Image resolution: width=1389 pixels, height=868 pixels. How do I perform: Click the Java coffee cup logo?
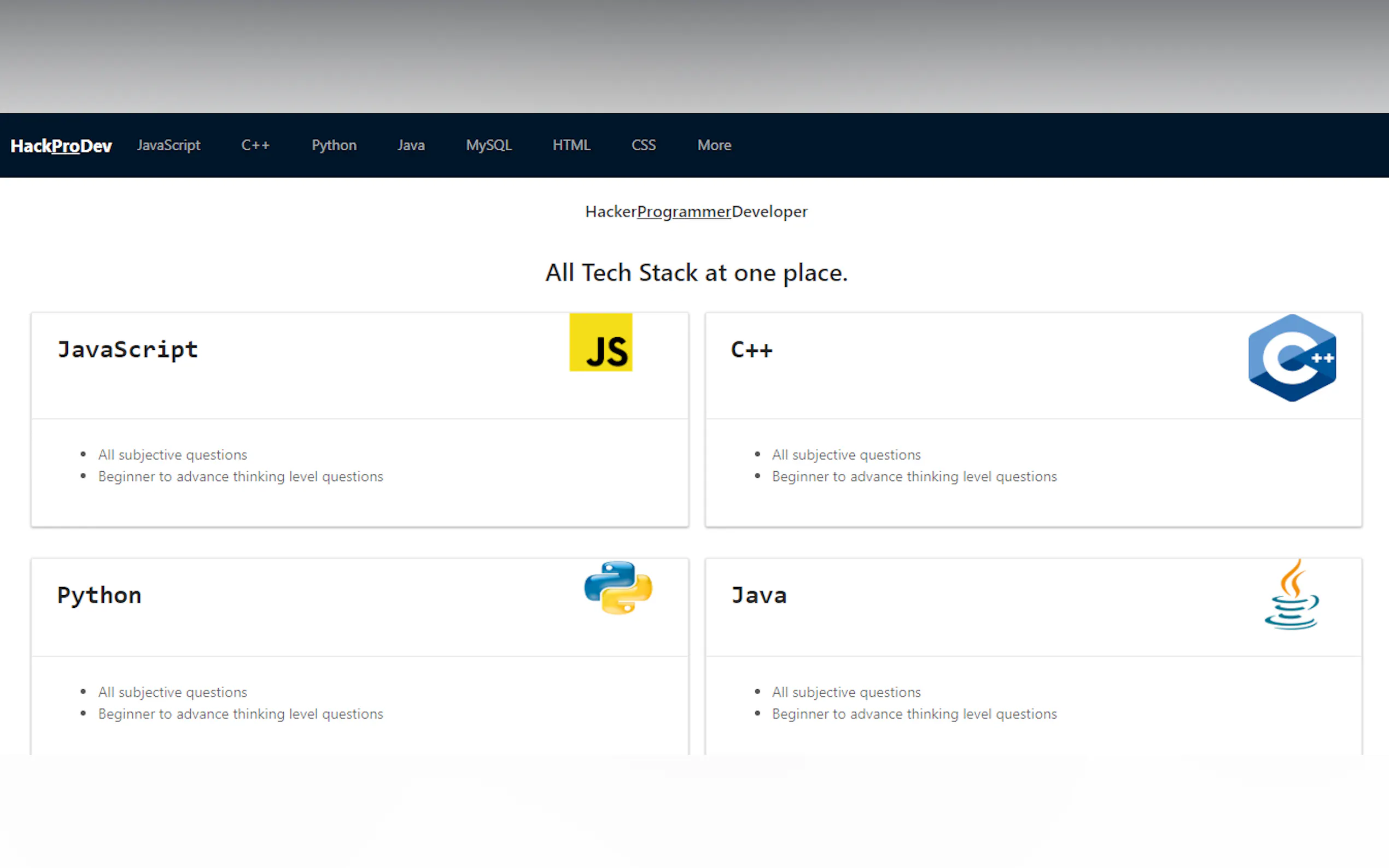point(1292,595)
